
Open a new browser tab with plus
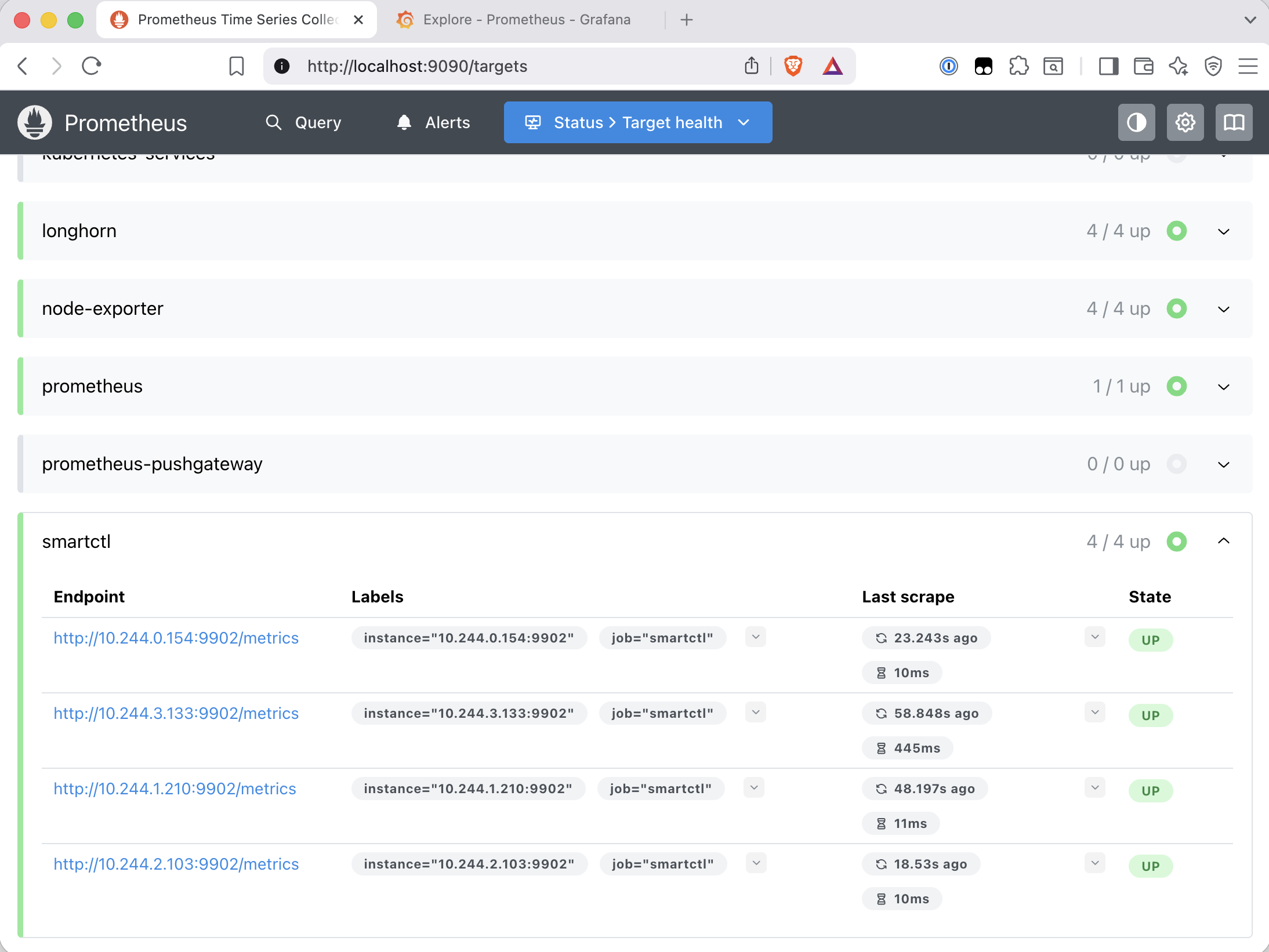click(687, 20)
